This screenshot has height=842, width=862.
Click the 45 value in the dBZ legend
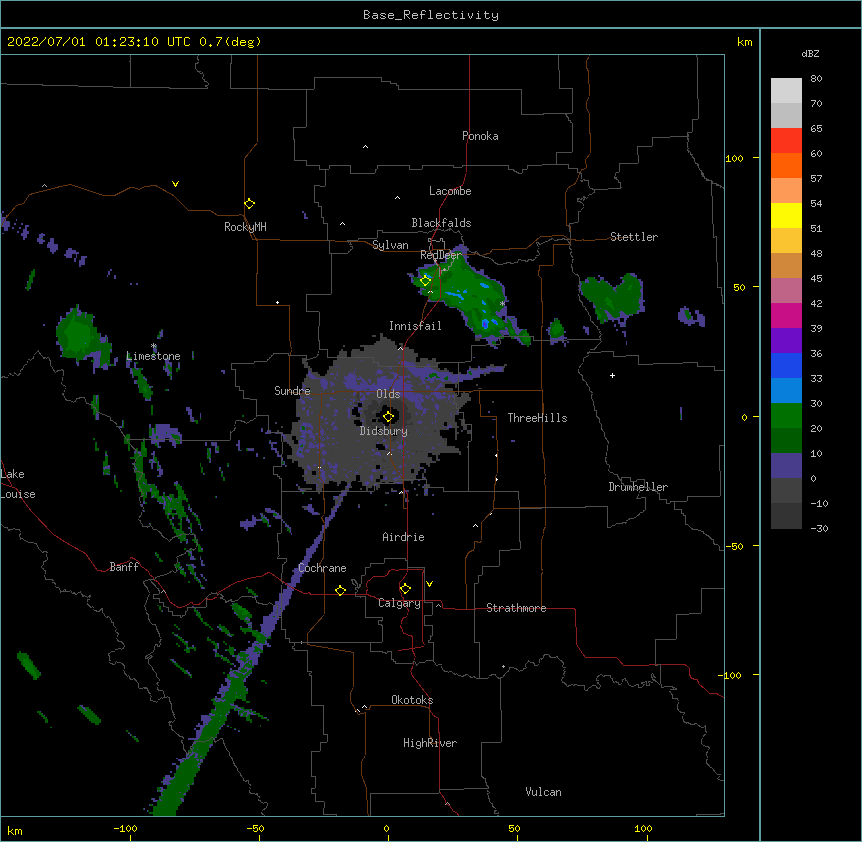pos(816,279)
